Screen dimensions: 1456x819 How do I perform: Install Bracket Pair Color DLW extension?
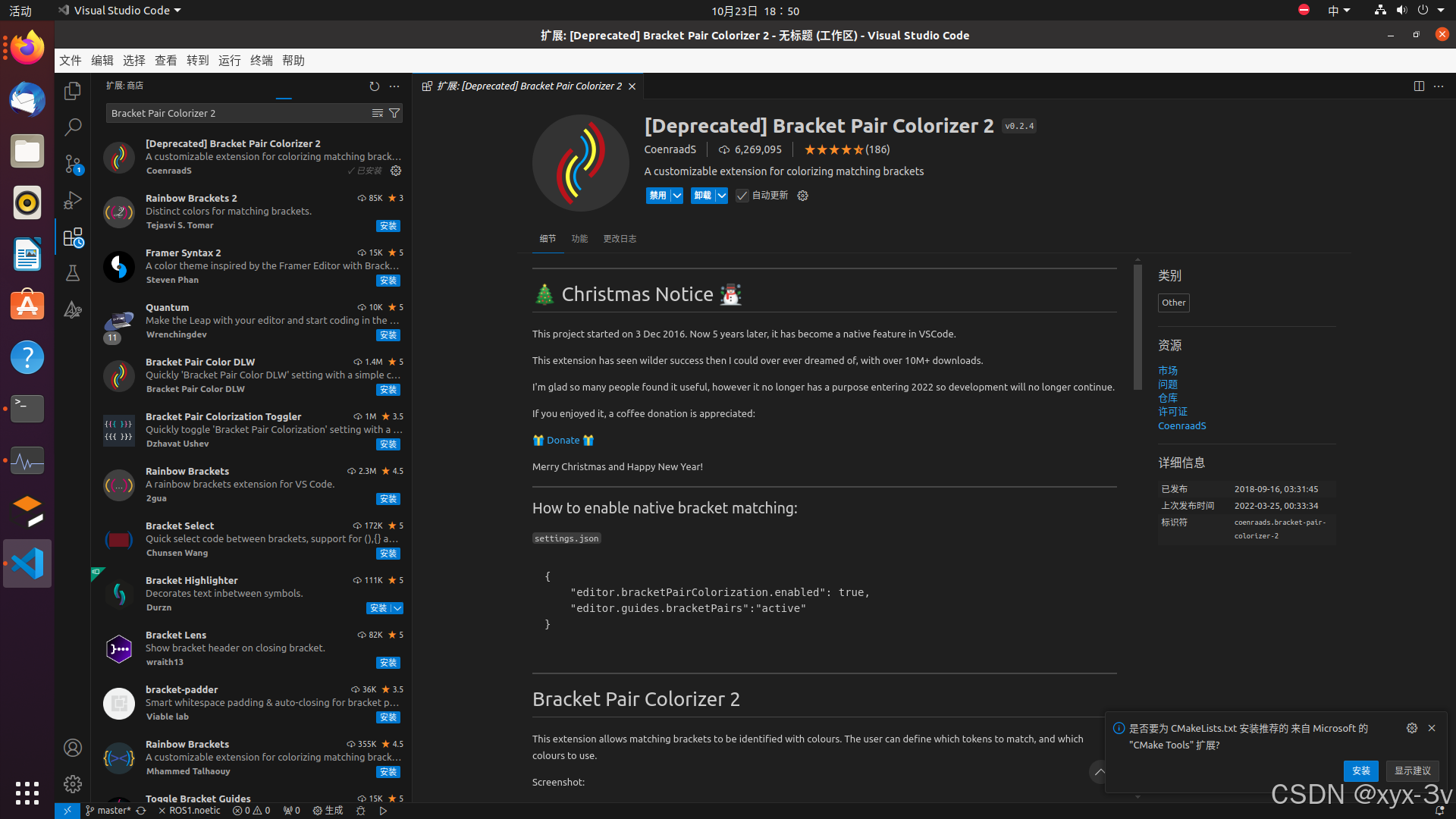(x=388, y=390)
